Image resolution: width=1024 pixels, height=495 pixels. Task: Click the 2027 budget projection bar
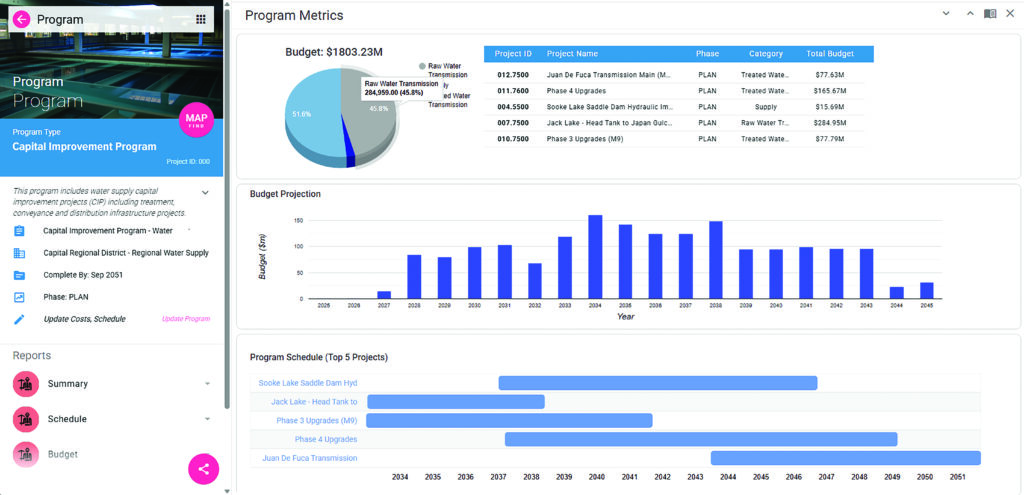(x=384, y=295)
